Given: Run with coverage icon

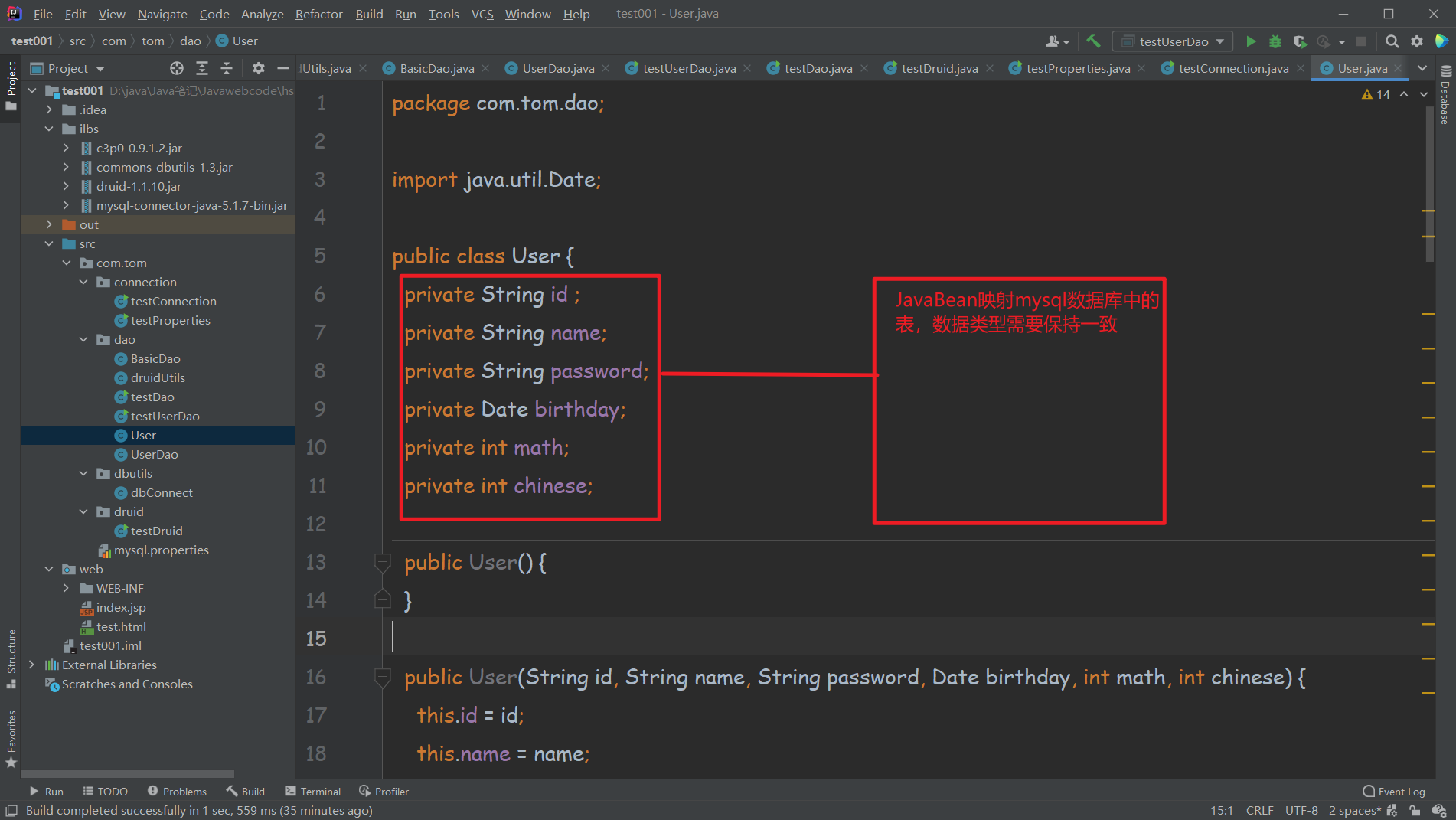Looking at the screenshot, I should pyautogui.click(x=1299, y=41).
